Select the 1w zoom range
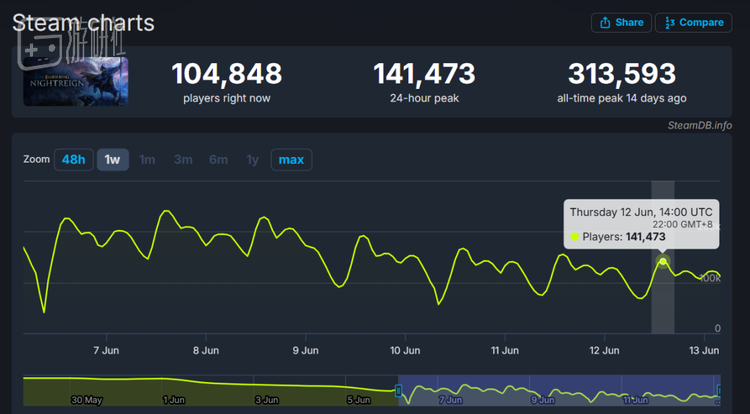 point(112,160)
